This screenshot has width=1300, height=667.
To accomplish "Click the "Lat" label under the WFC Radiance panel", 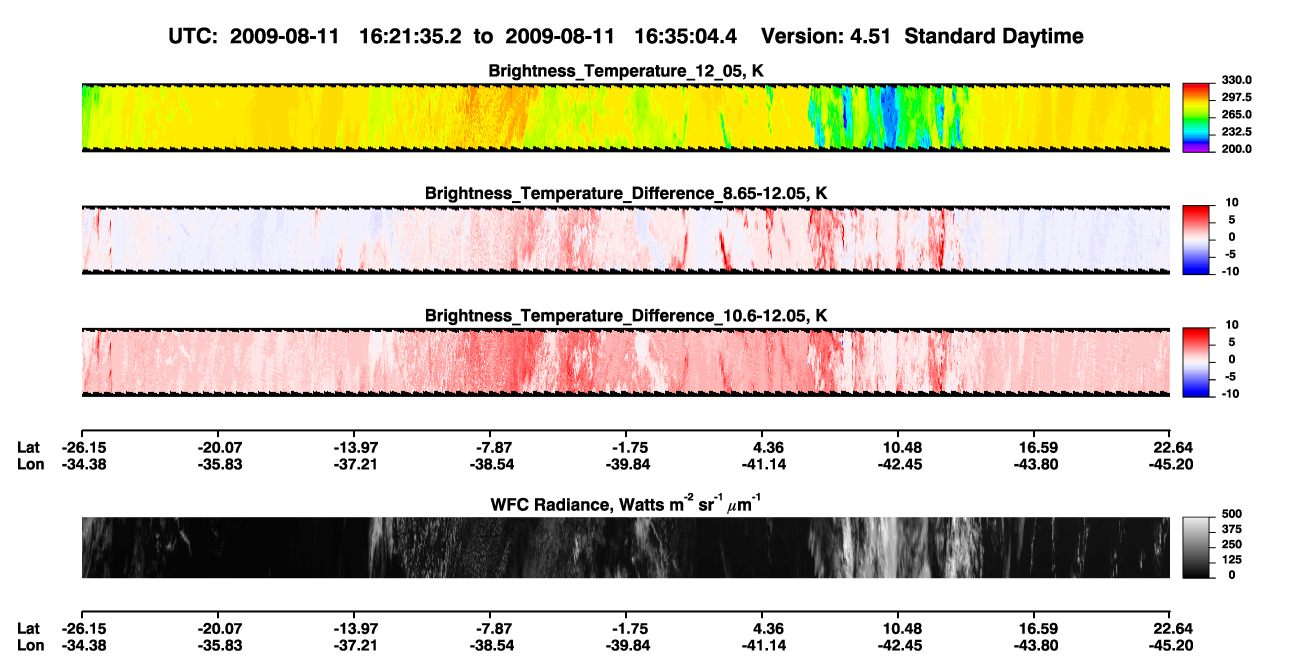I will click(x=29, y=628).
